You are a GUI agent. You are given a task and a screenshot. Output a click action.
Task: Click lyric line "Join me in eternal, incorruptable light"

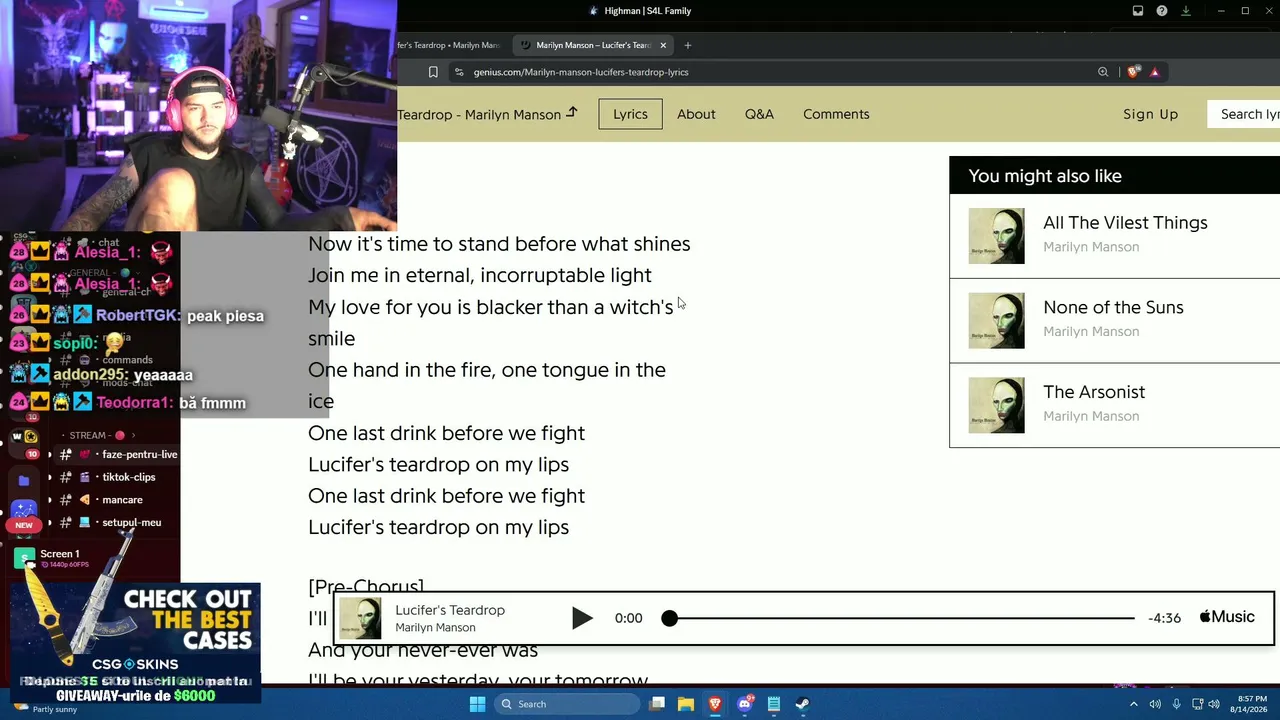pos(480,275)
